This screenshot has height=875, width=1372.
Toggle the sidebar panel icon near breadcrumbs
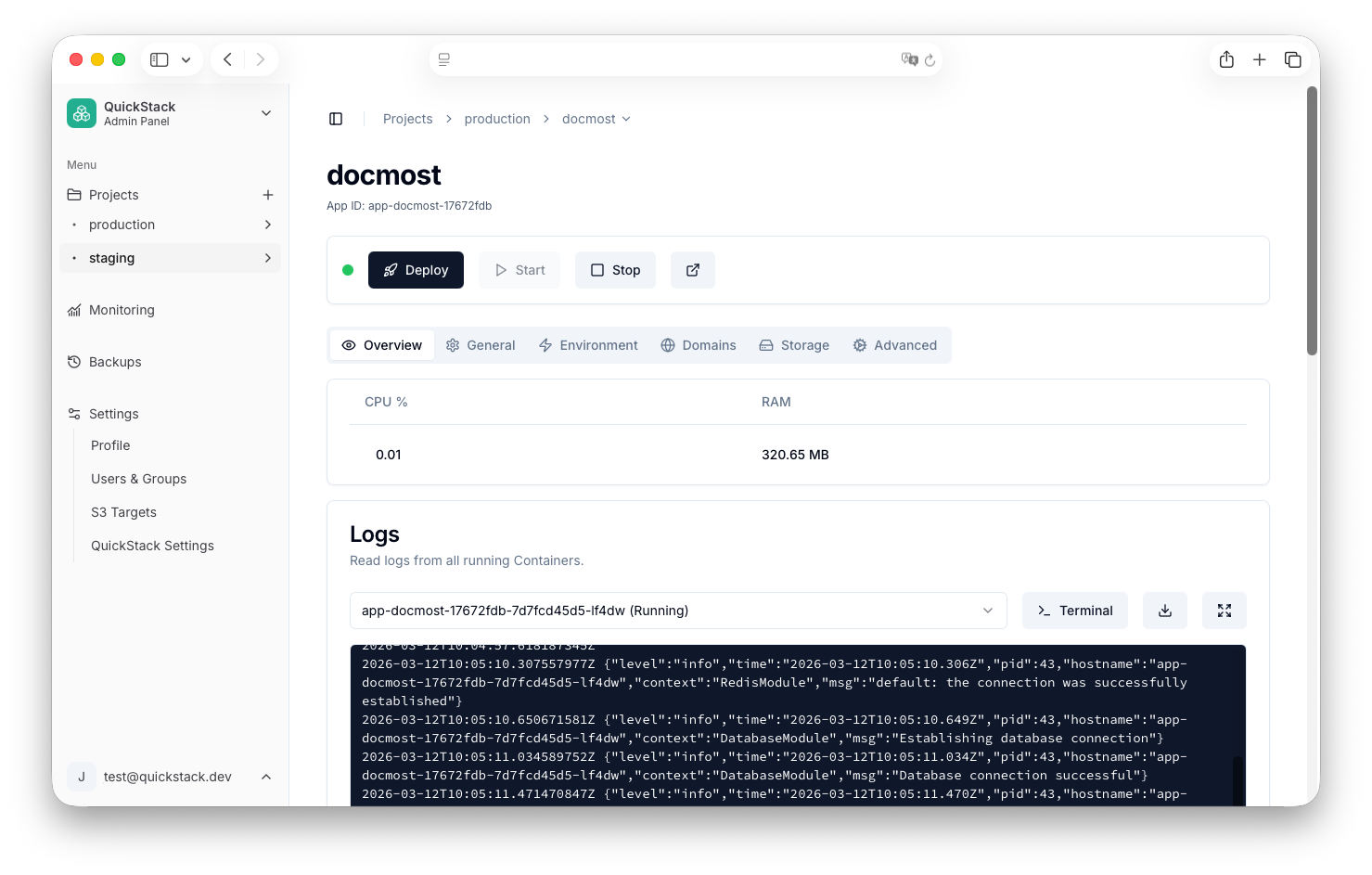[336, 119]
